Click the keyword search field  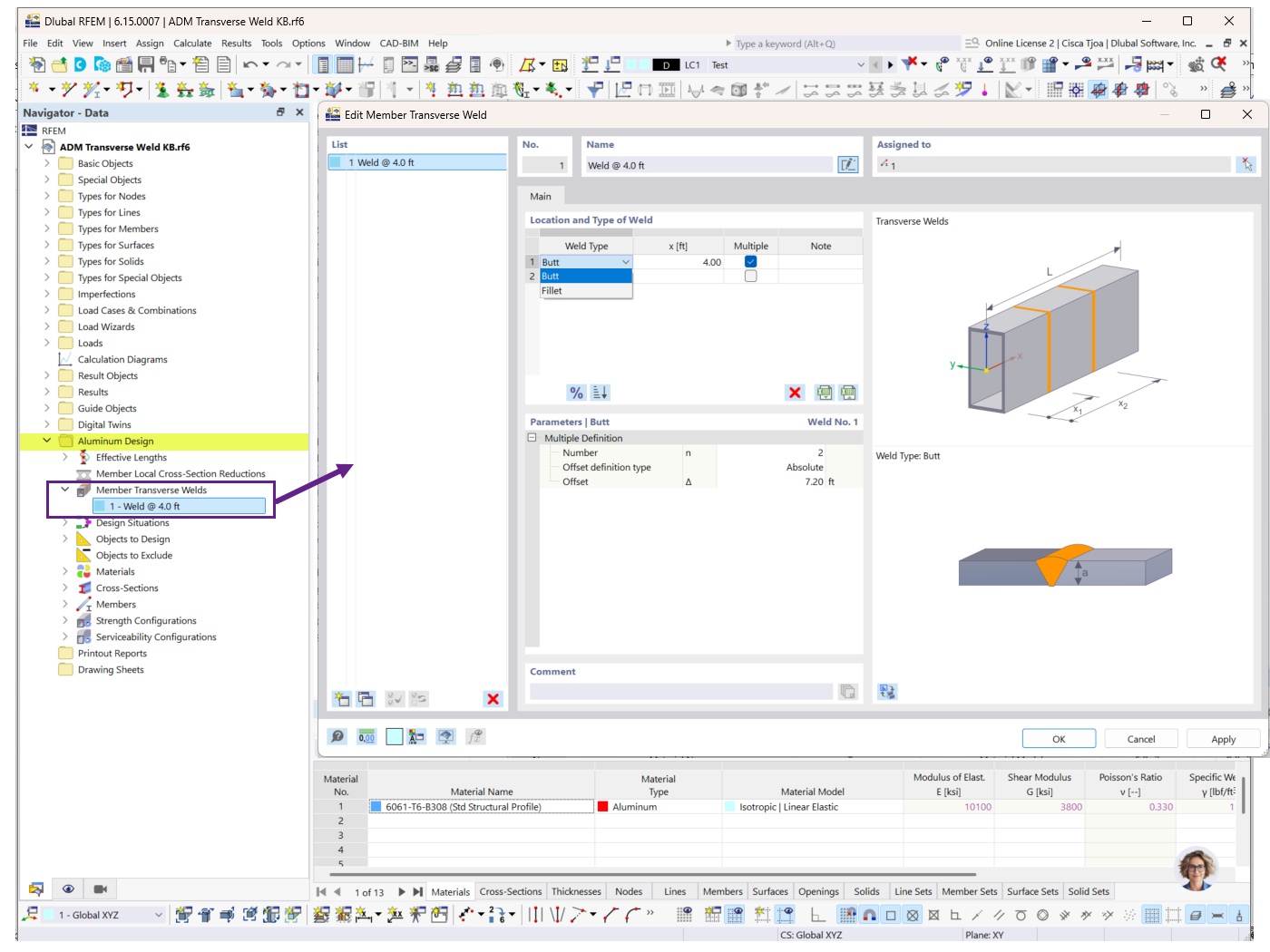coord(846,44)
